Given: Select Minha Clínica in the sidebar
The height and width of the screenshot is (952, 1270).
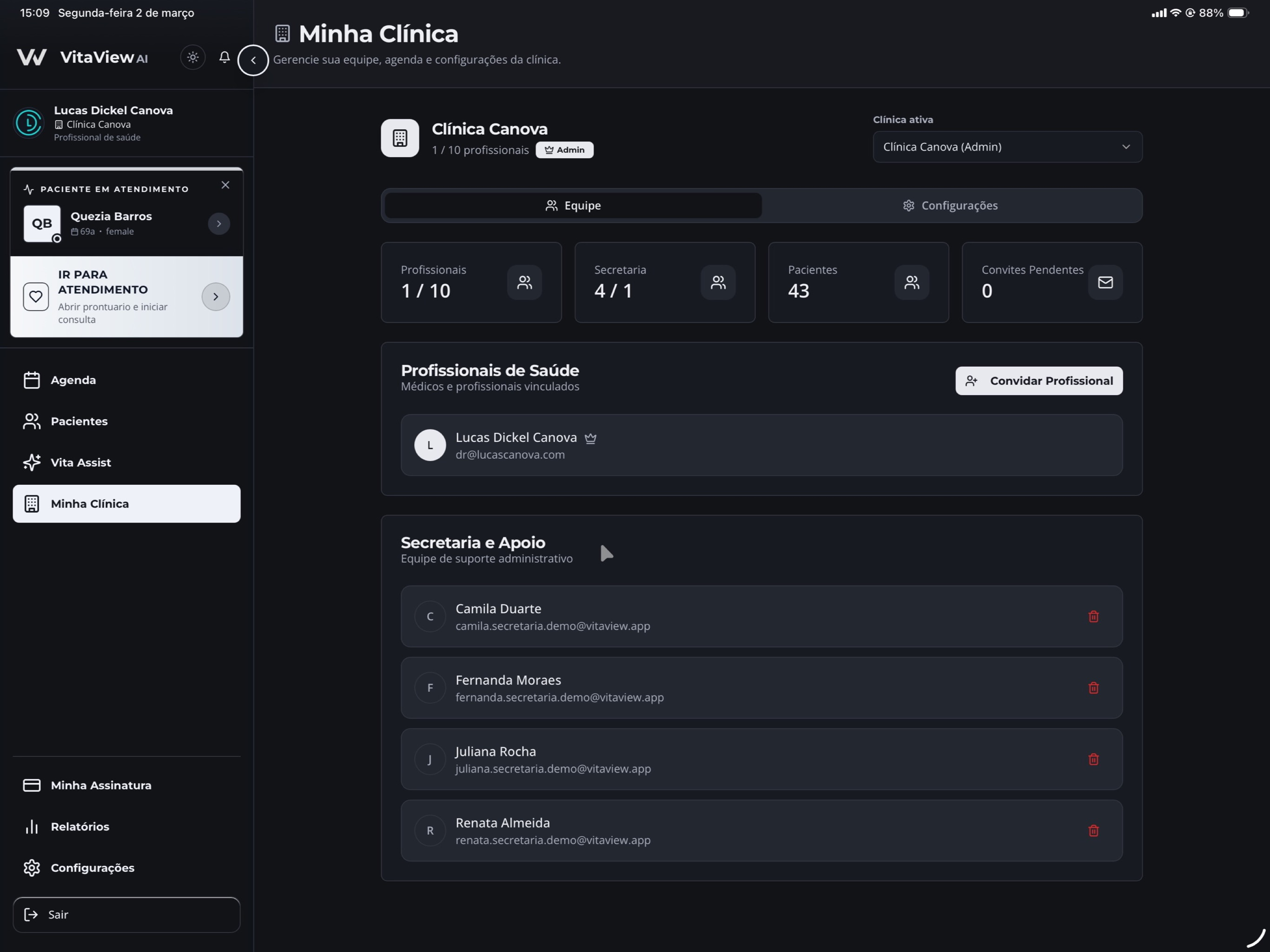Looking at the screenshot, I should (x=126, y=504).
